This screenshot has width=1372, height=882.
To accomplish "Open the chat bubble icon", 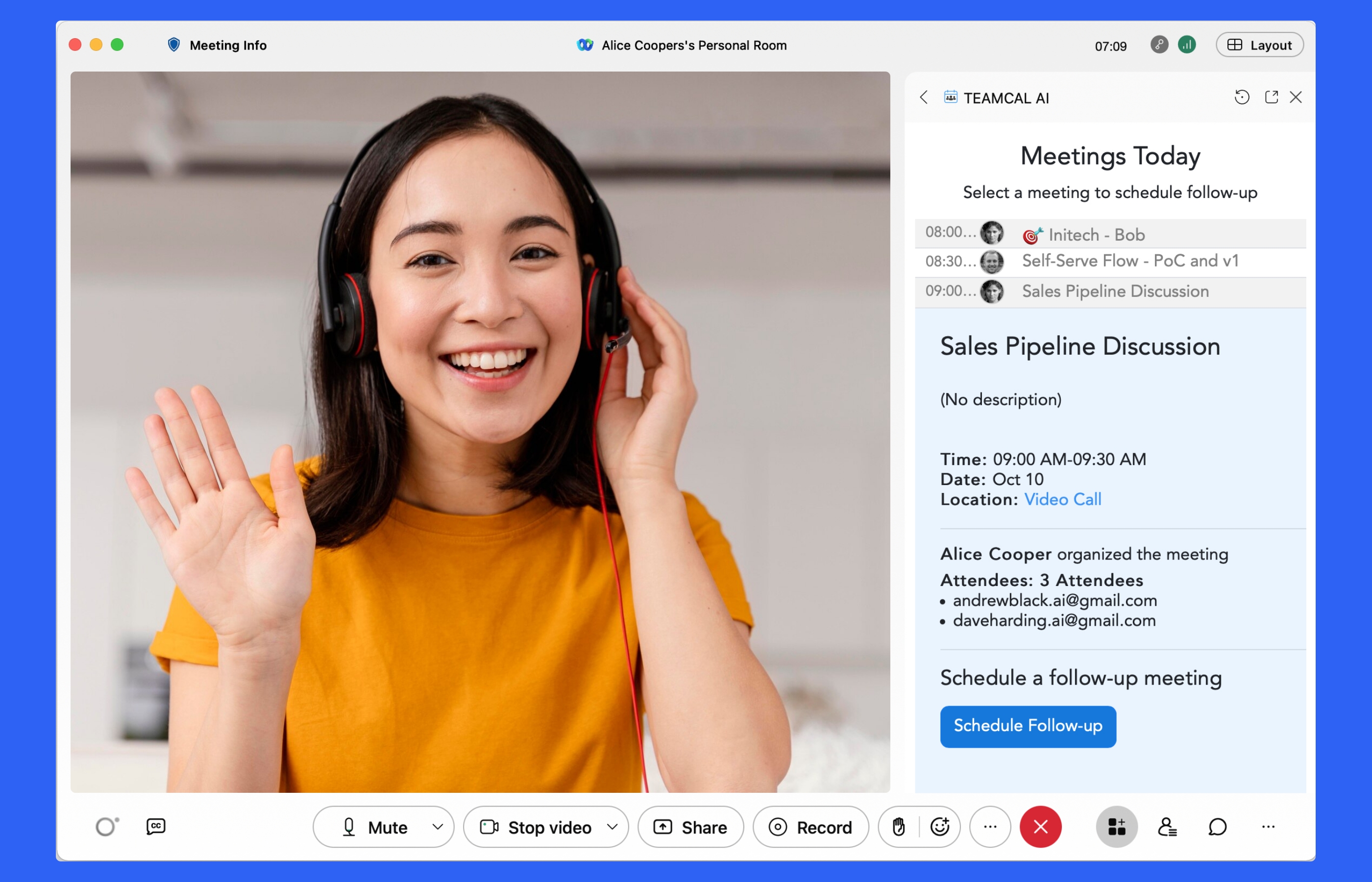I will click(x=1217, y=827).
